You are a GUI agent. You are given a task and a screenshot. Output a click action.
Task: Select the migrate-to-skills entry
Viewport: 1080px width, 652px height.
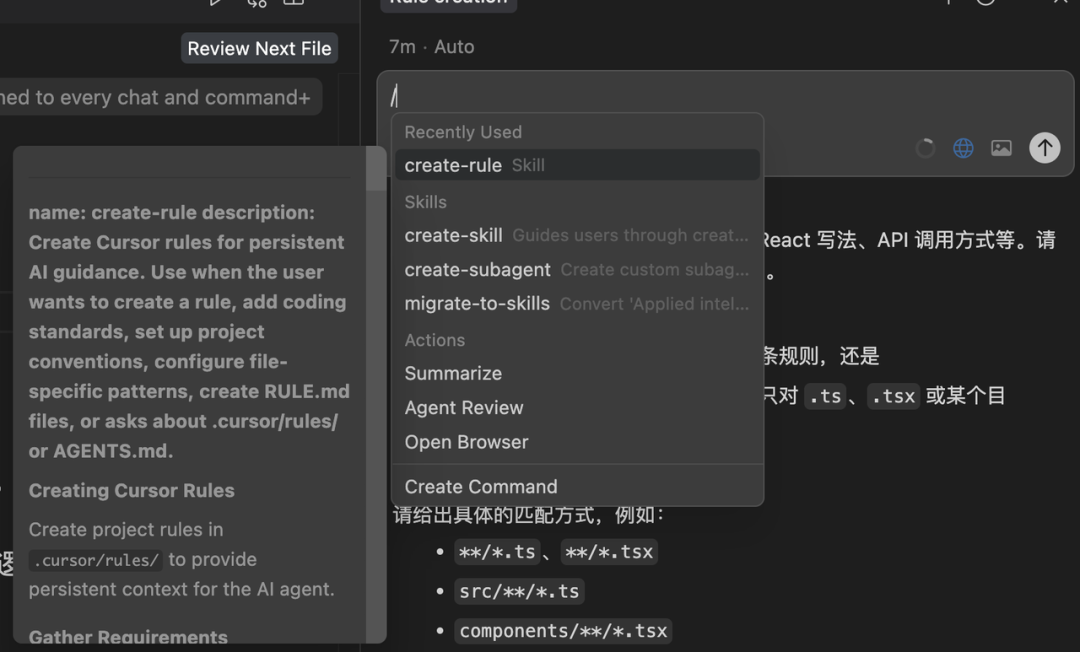(x=577, y=304)
